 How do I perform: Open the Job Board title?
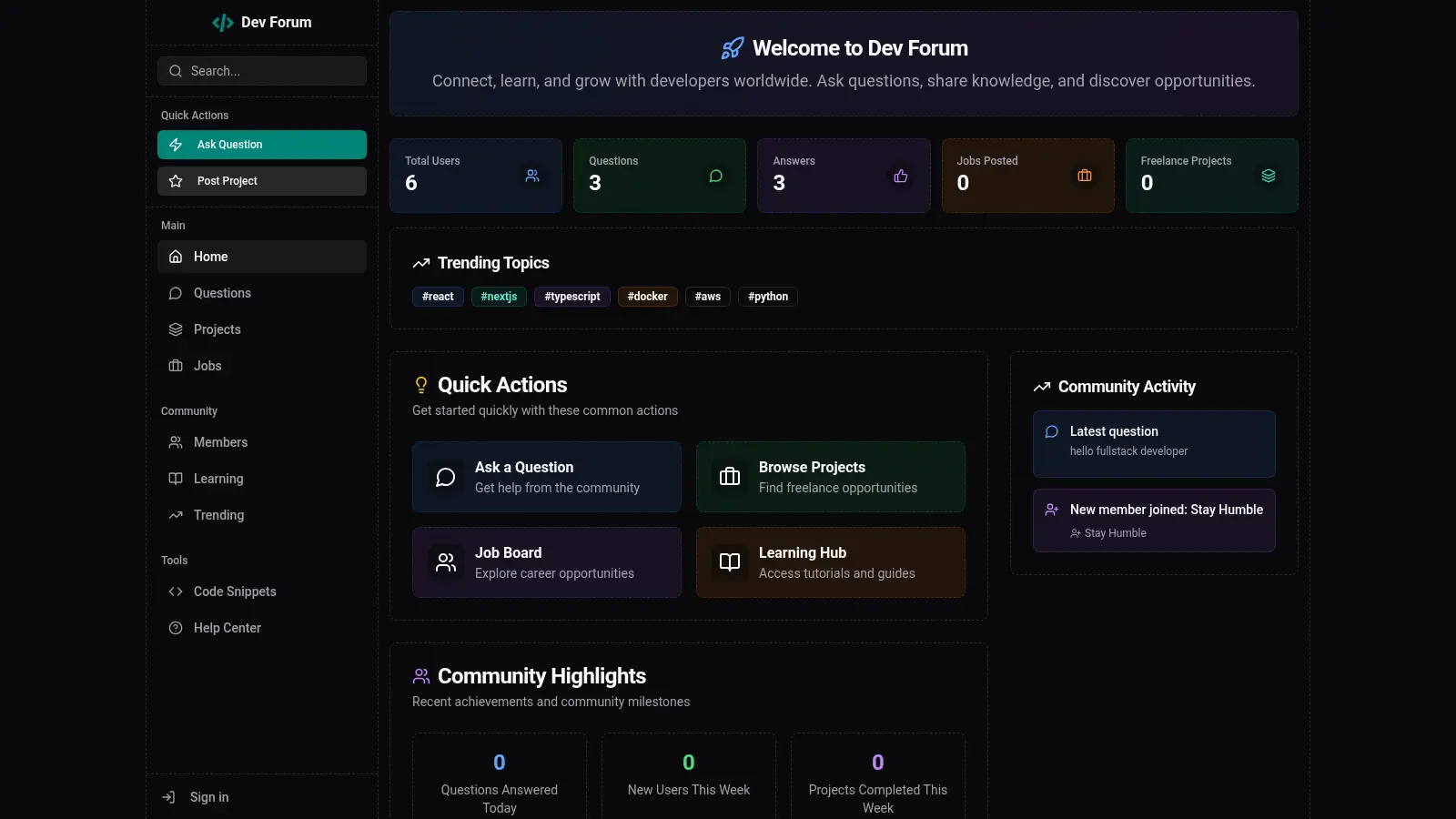point(508,552)
